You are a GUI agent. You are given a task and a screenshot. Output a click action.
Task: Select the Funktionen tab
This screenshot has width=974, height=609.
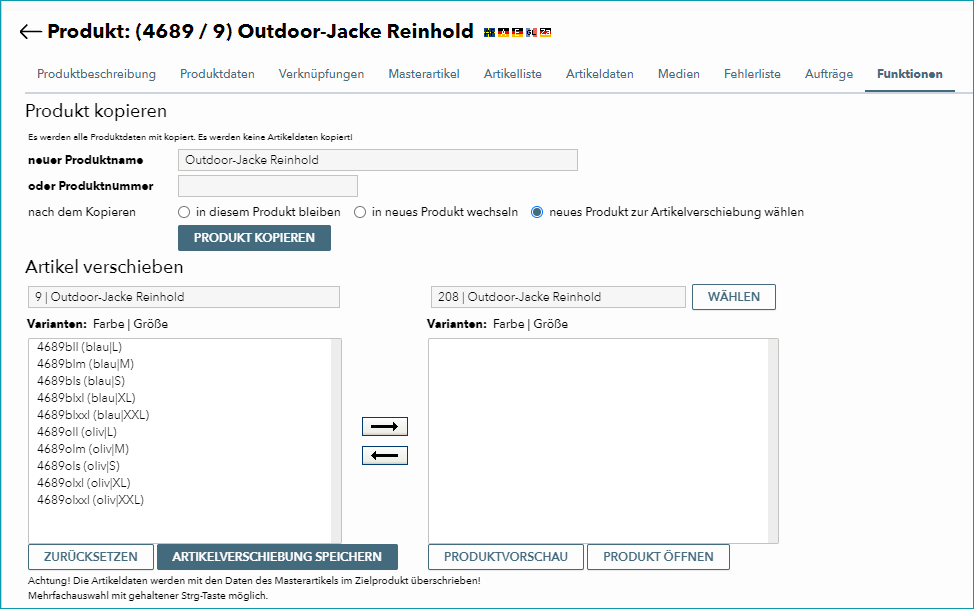click(x=909, y=74)
